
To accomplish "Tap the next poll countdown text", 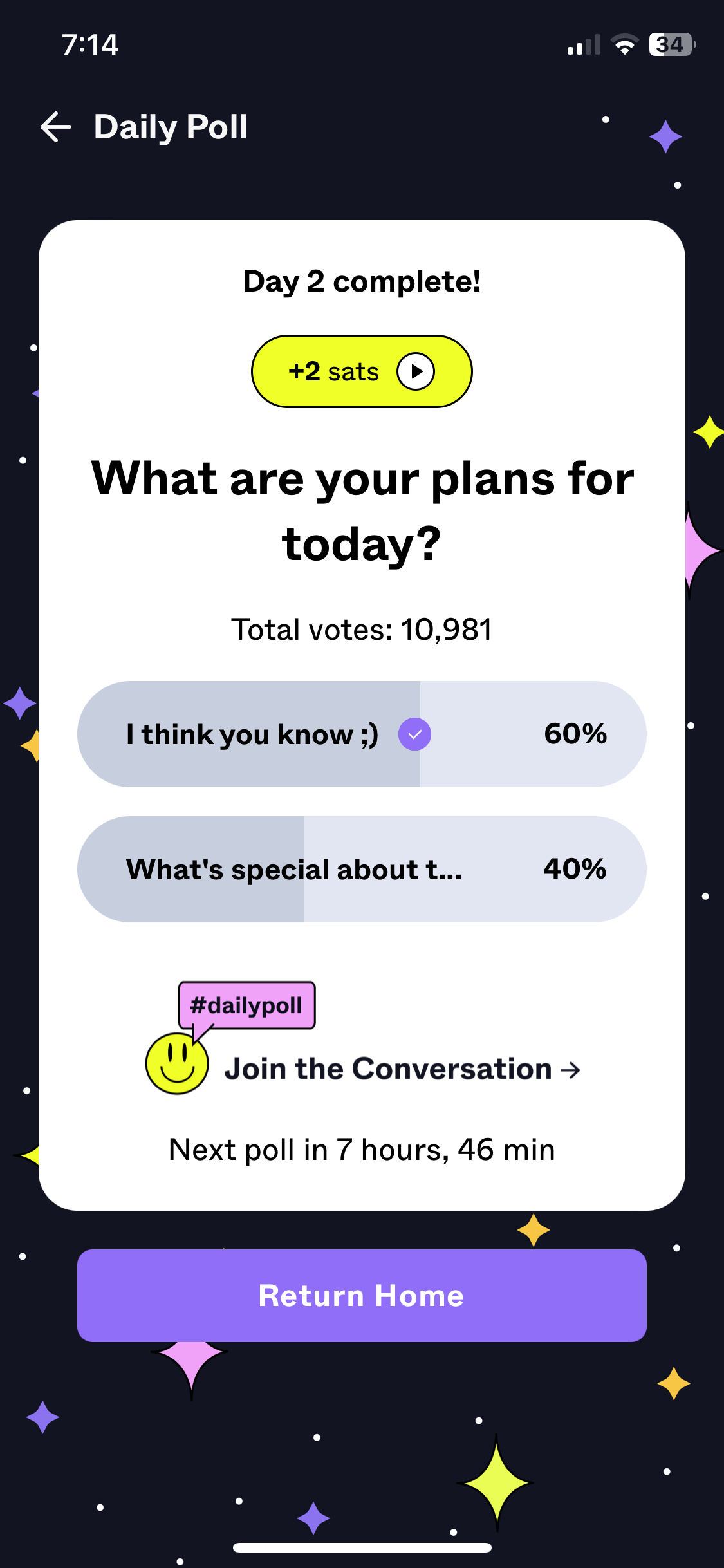I will [x=362, y=1150].
